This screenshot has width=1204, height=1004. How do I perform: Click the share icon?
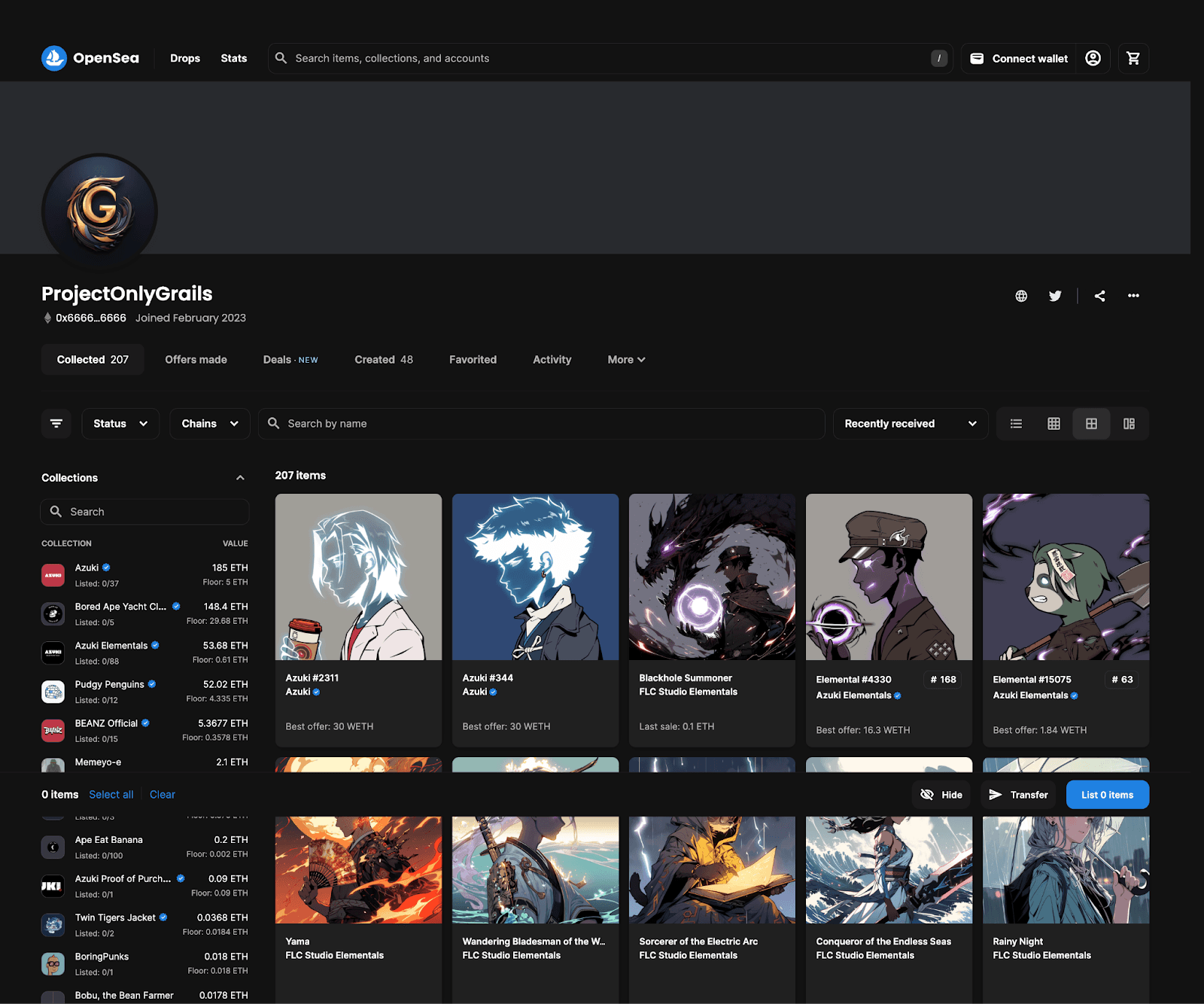[1100, 296]
